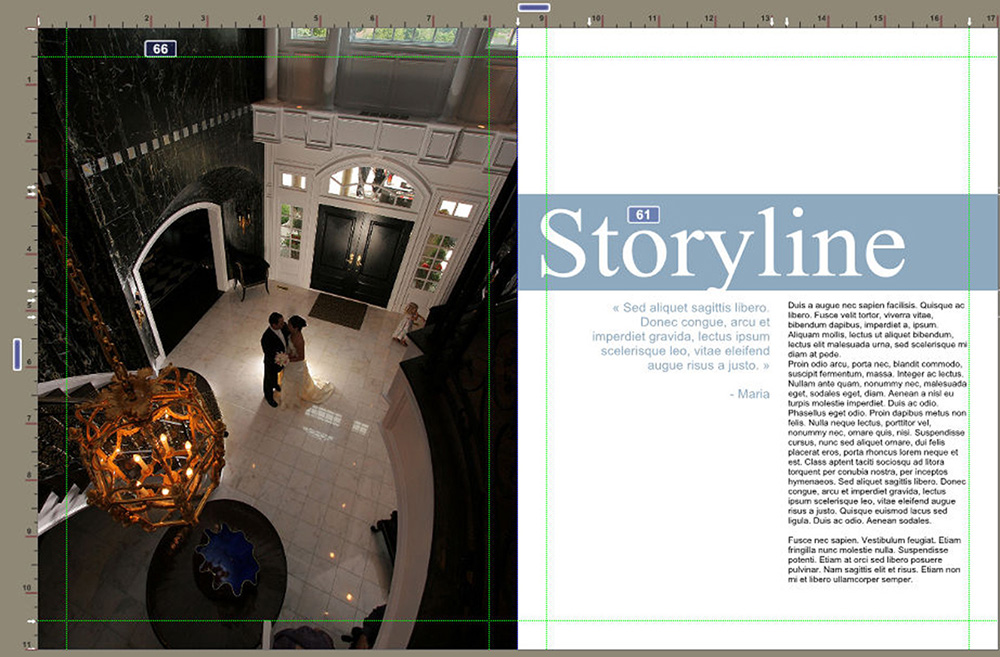
Task: Click the "- Maria" attribution text
Action: click(749, 394)
